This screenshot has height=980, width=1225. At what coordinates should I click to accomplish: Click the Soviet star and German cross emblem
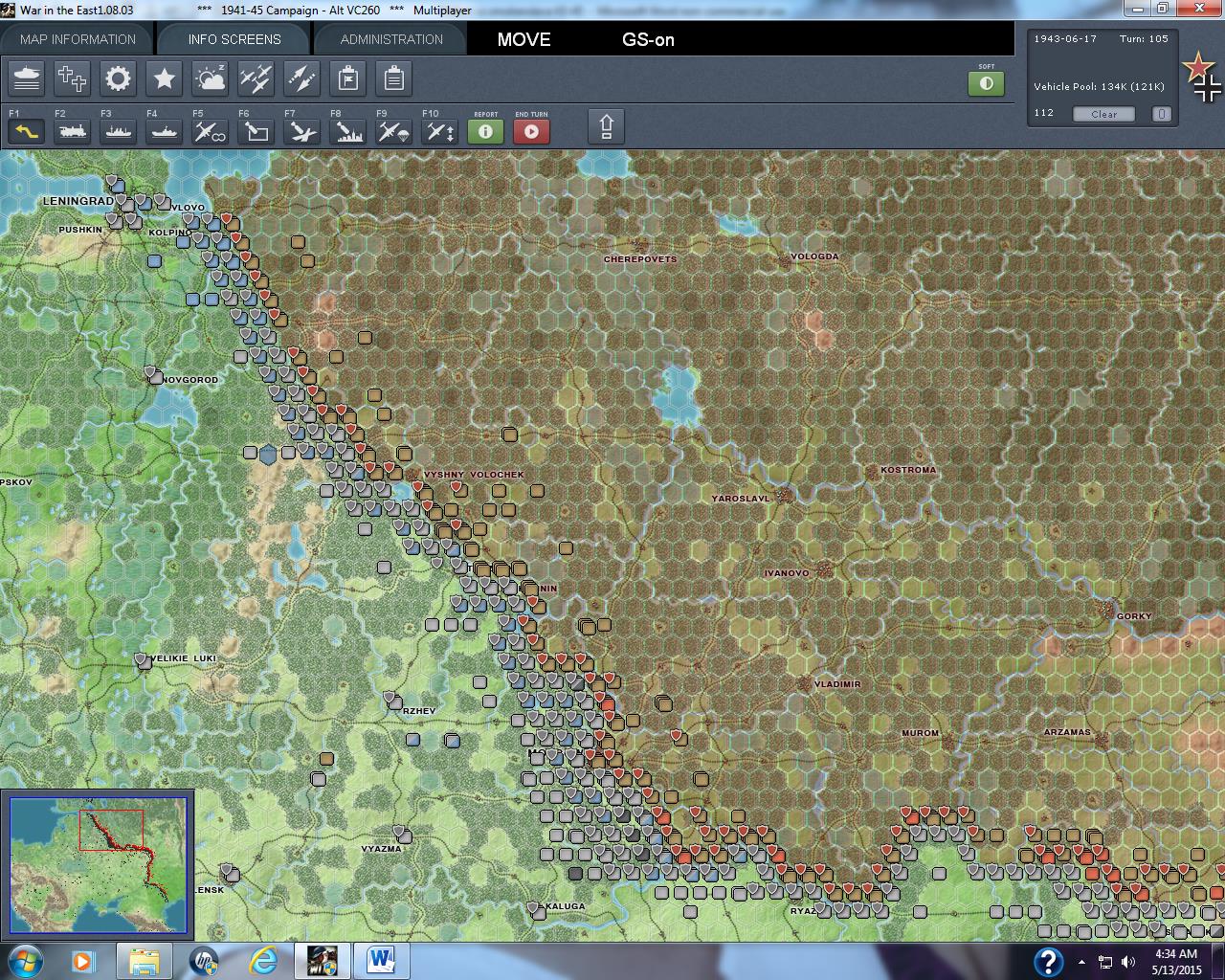pos(1201,78)
